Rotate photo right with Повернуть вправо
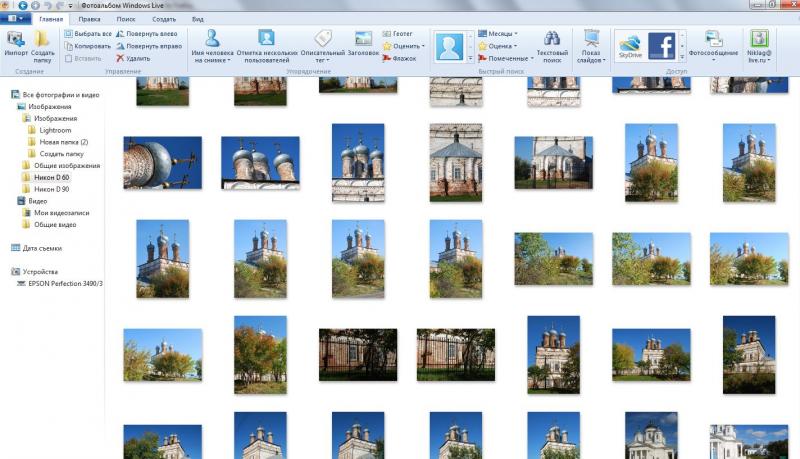Viewport: 800px width, 459px height. [149, 46]
